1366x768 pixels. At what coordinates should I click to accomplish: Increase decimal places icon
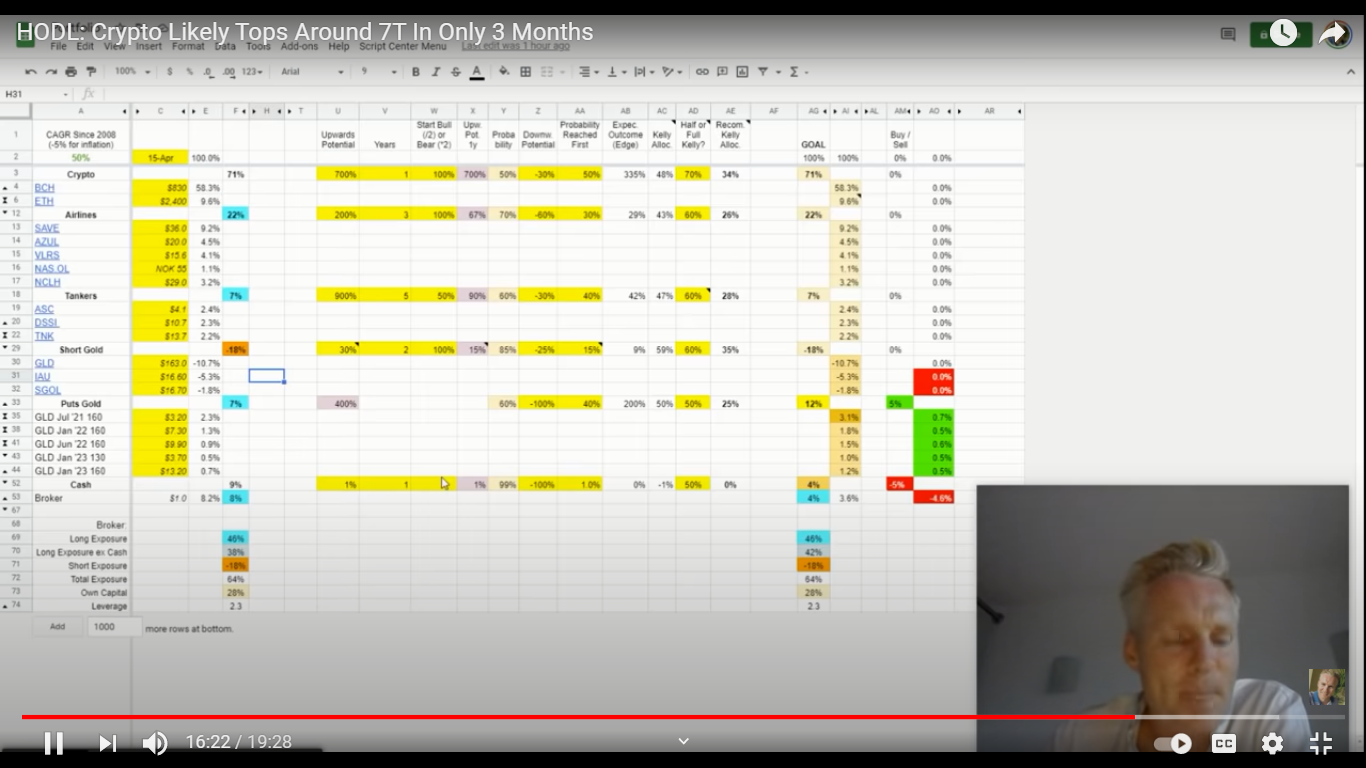pos(229,72)
